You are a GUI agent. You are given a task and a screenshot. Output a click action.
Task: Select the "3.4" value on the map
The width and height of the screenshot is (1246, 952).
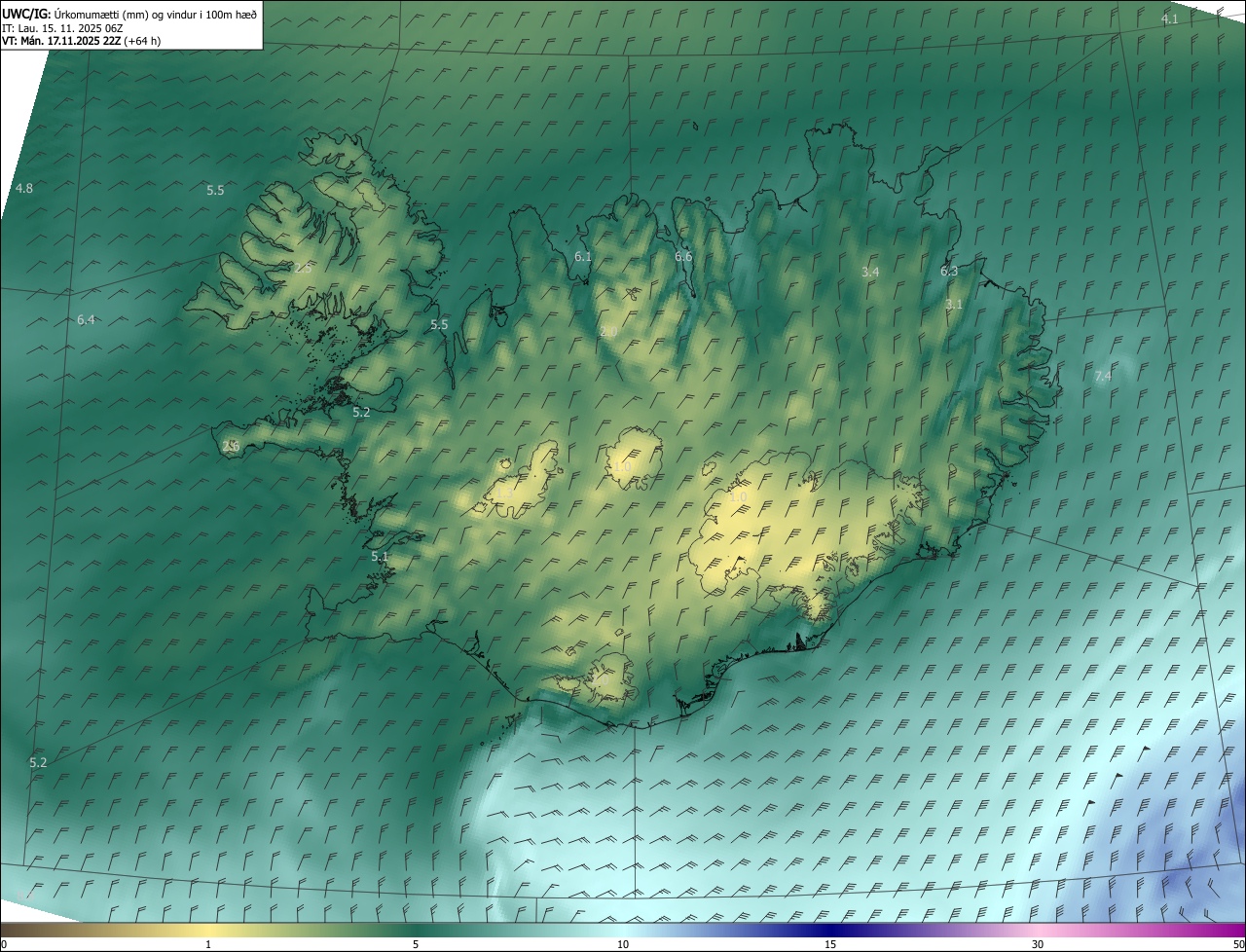[x=870, y=273]
